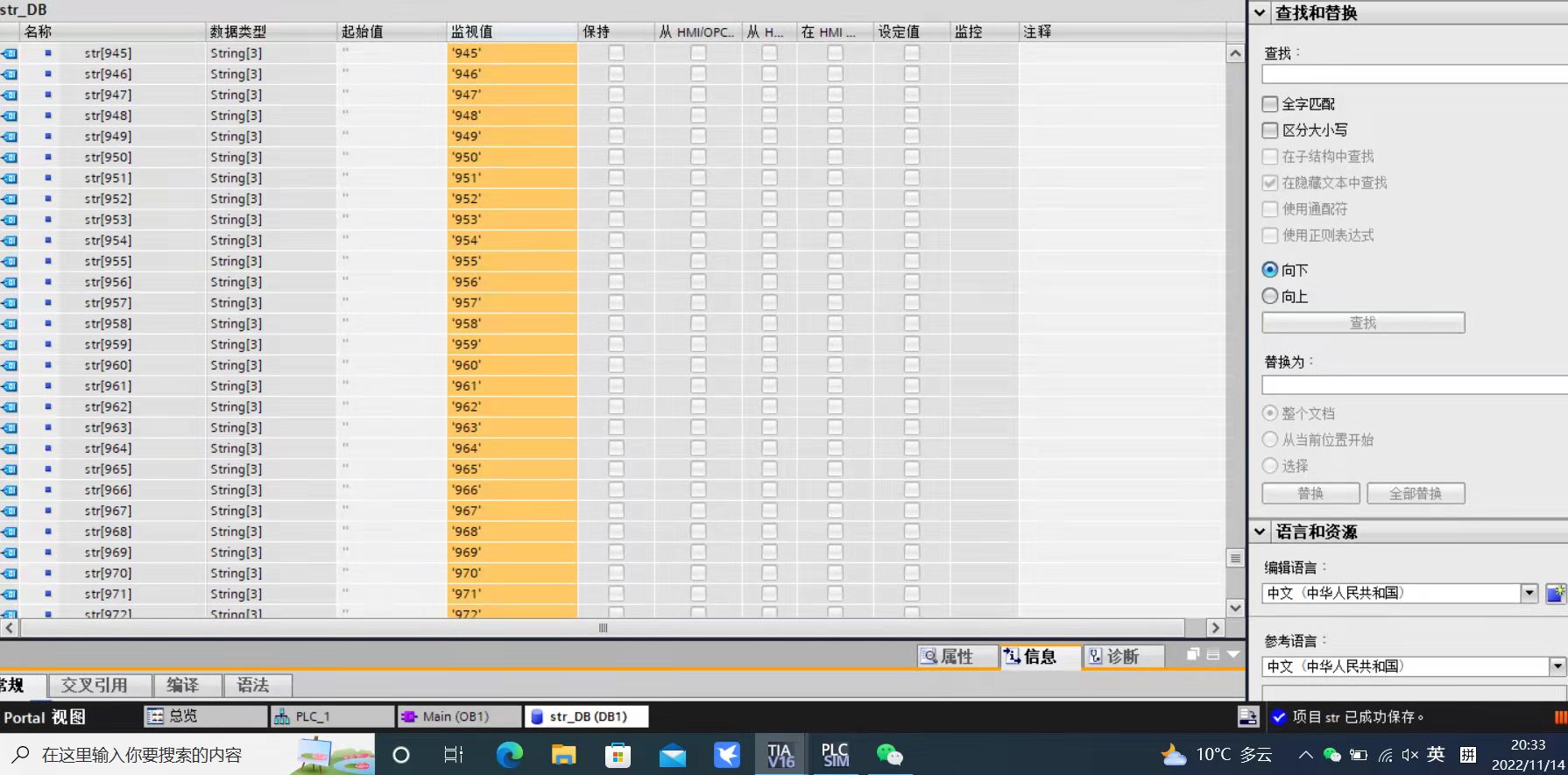Open WeChat from the taskbar

[x=889, y=755]
